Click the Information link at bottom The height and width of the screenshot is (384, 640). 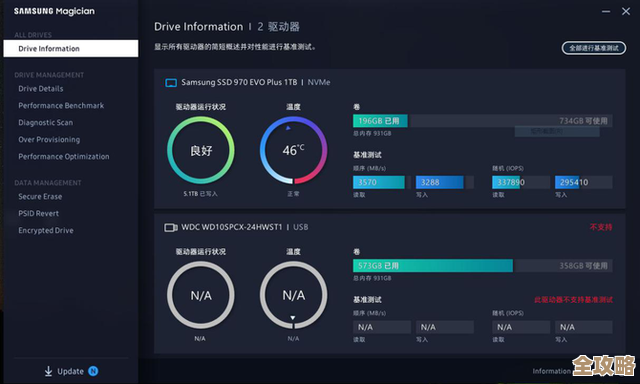tap(551, 371)
